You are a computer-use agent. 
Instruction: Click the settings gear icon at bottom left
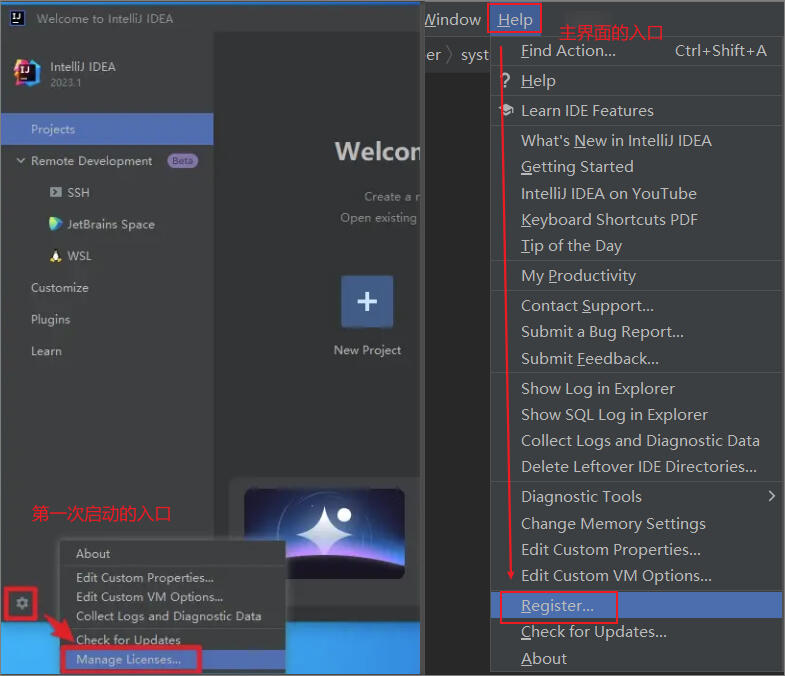[22, 603]
